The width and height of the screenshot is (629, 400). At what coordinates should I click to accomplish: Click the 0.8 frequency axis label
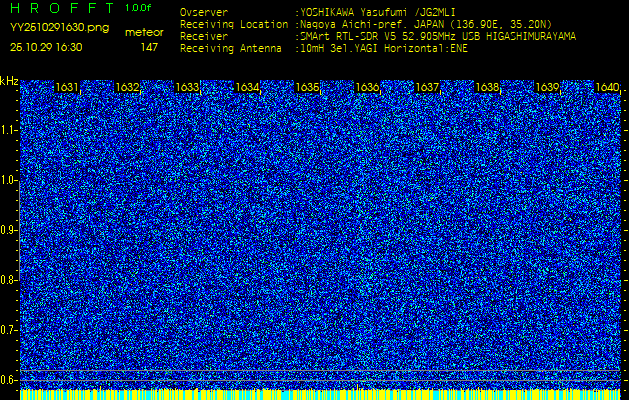pyautogui.click(x=9, y=280)
